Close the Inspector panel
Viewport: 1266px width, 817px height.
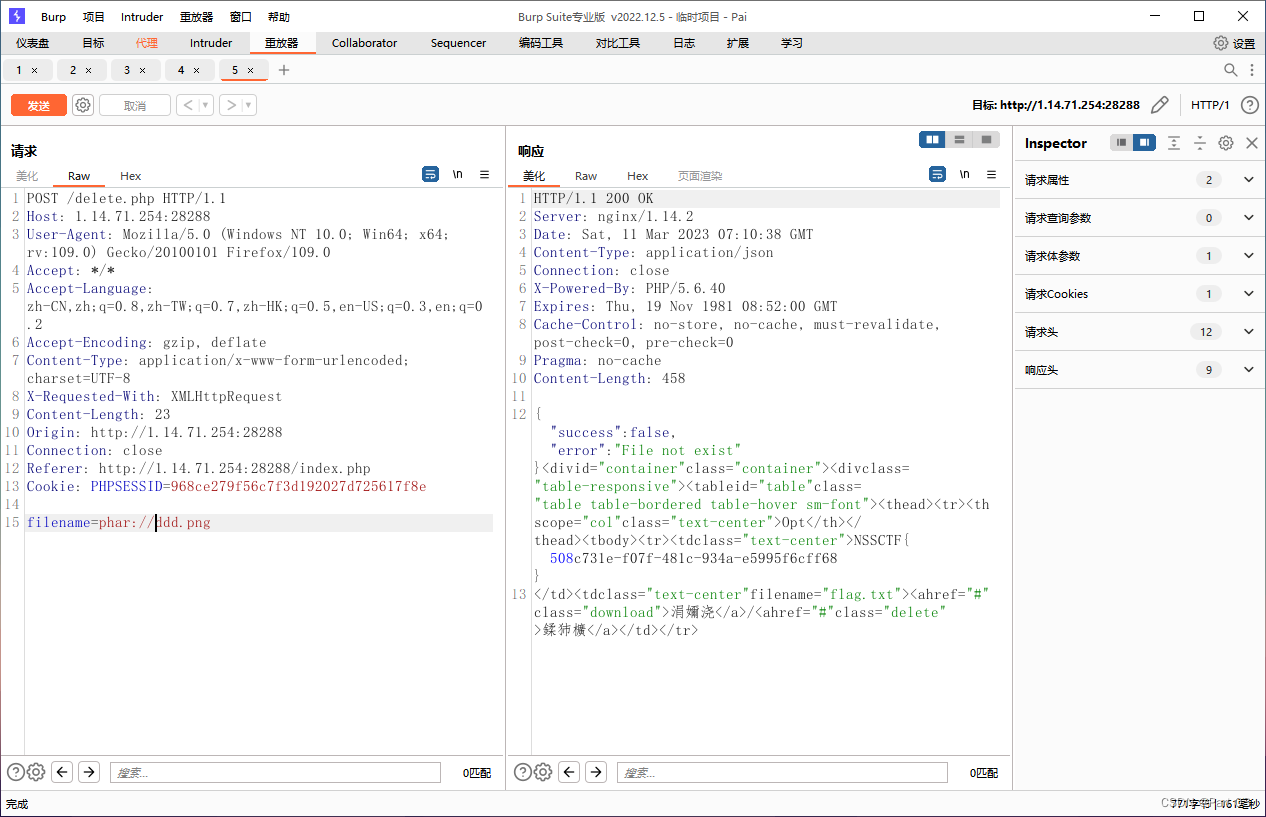[x=1252, y=143]
